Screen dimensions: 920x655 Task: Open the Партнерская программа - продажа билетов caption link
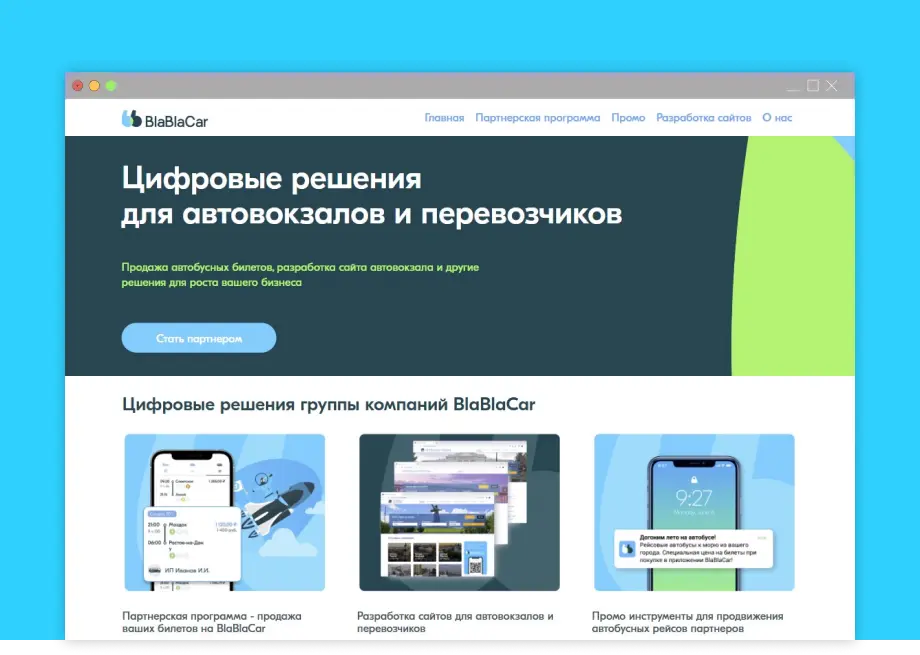pyautogui.click(x=212, y=622)
